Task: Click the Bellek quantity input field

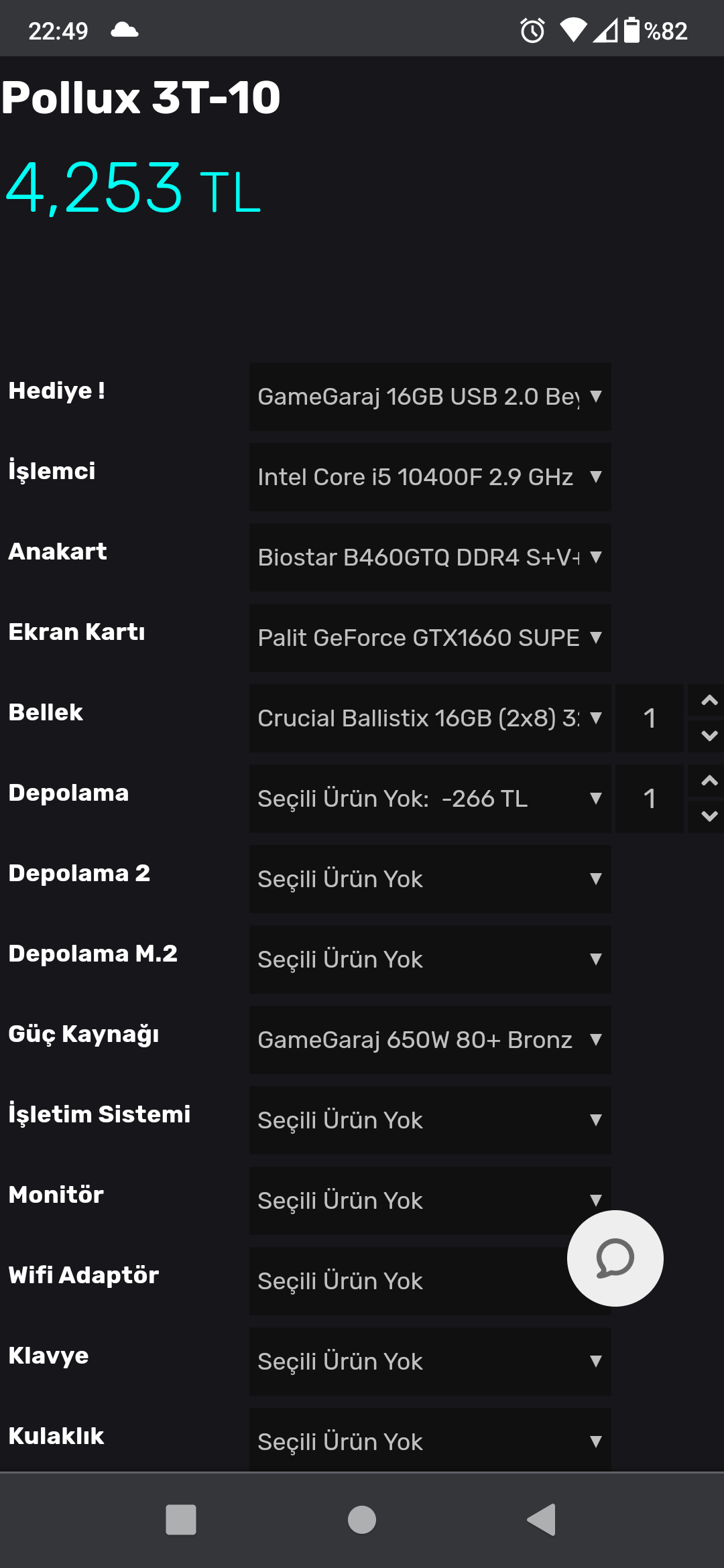Action: click(649, 718)
